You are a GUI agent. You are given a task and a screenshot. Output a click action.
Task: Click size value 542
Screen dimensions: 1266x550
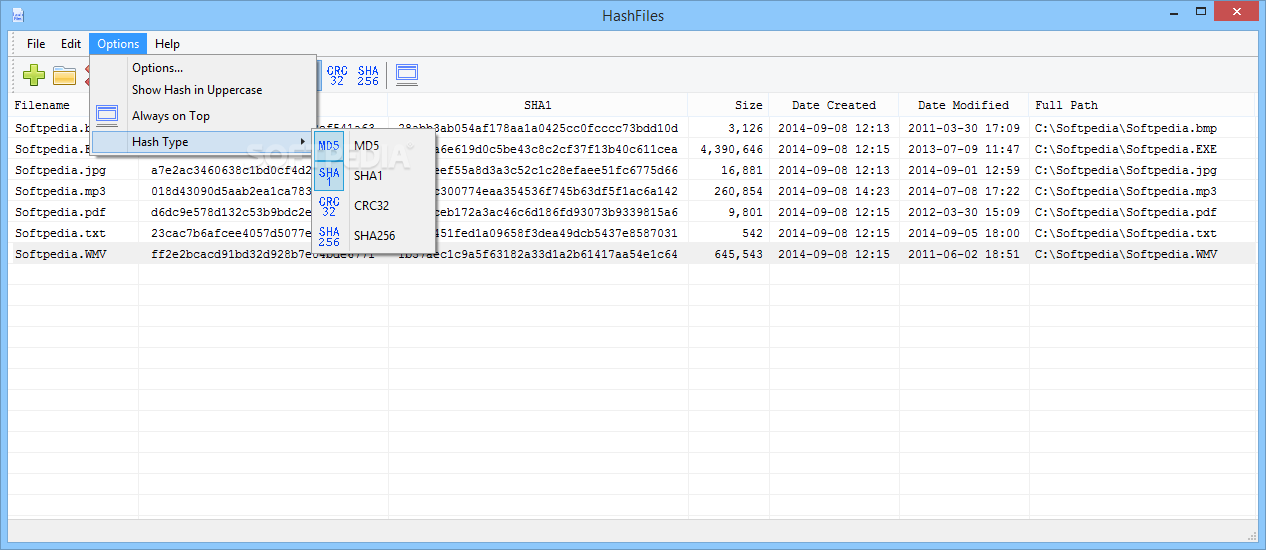[752, 233]
